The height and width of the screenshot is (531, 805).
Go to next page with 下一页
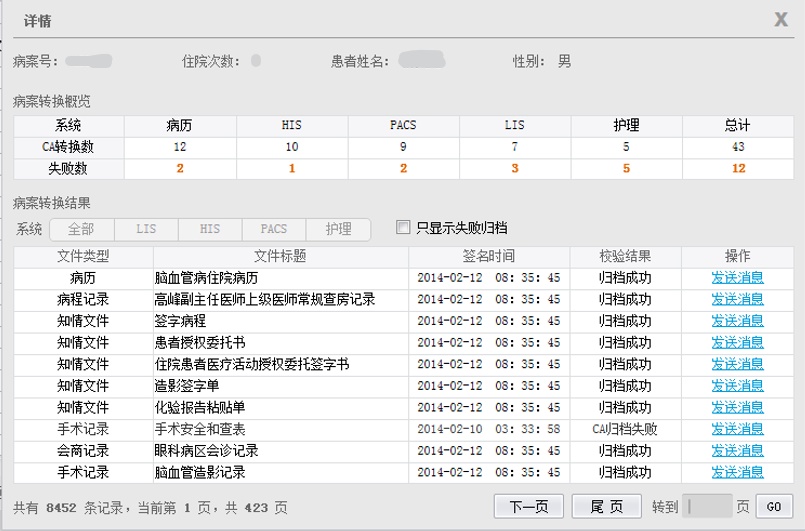[529, 506]
